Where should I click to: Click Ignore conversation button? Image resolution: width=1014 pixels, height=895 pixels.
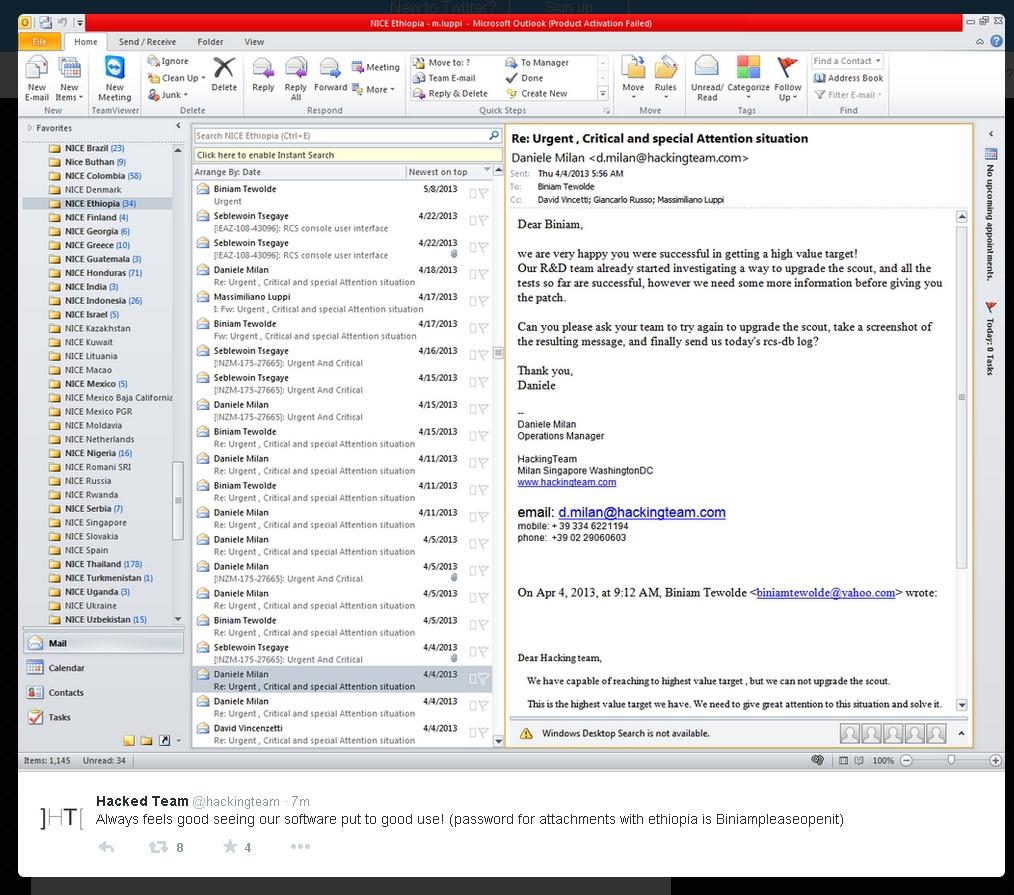[168, 61]
